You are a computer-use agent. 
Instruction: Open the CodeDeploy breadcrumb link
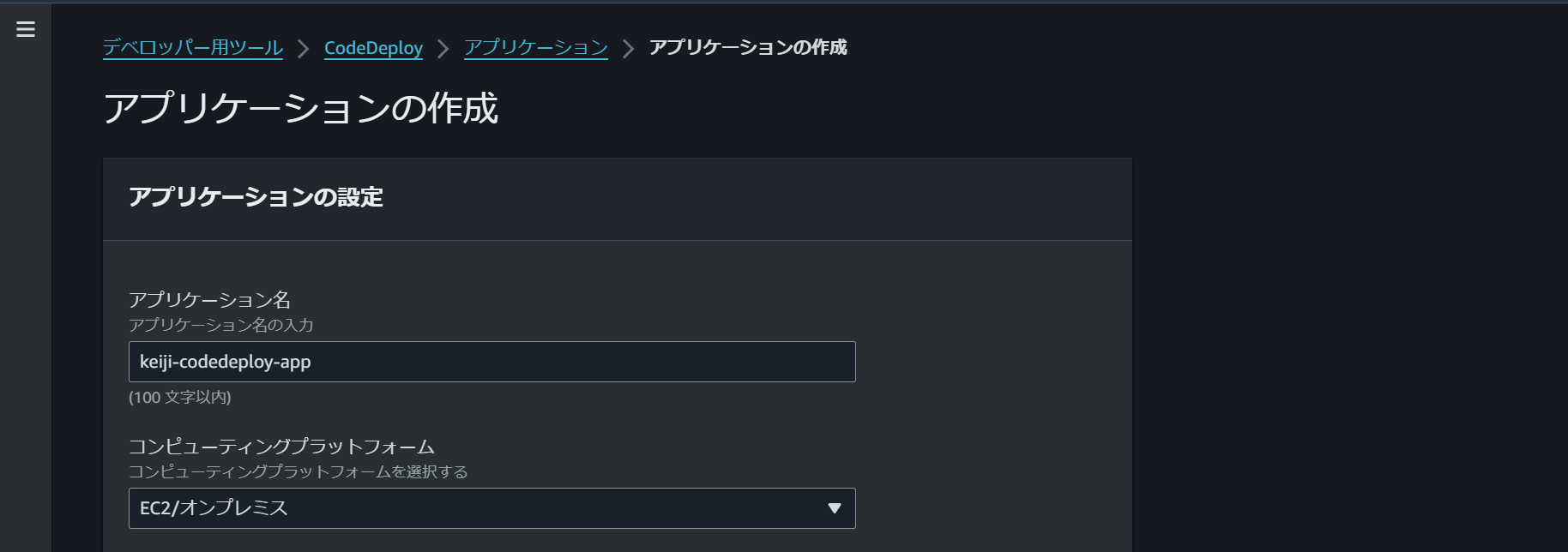[x=373, y=48]
